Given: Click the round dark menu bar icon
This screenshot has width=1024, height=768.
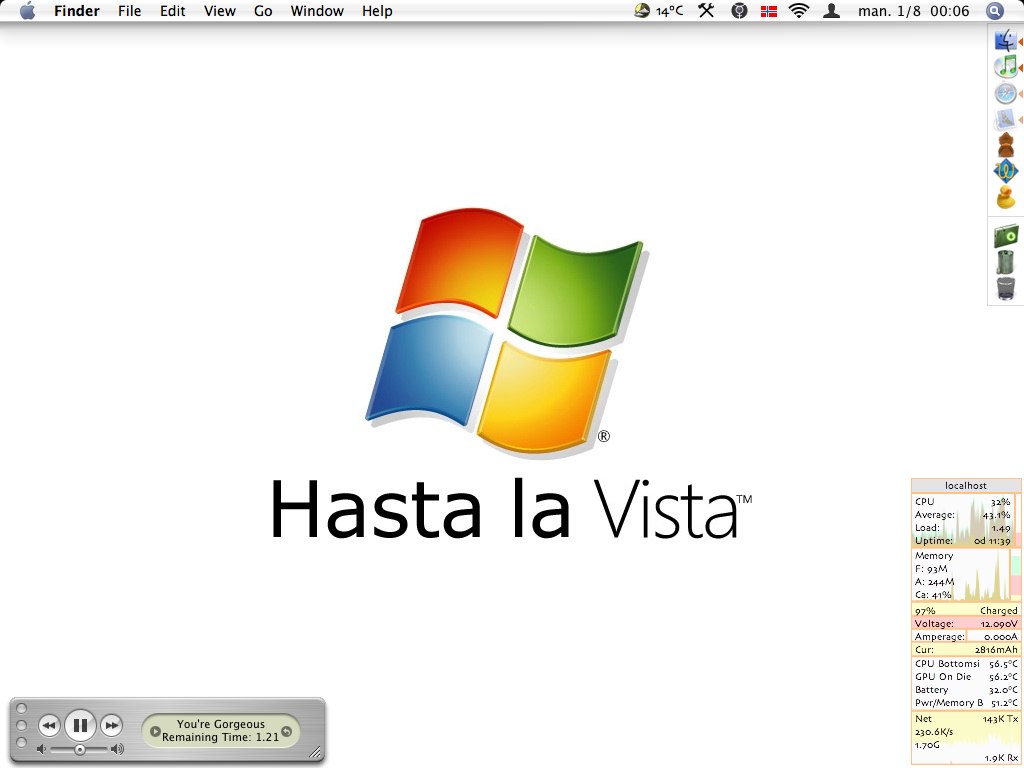Looking at the screenshot, I should pos(739,10).
